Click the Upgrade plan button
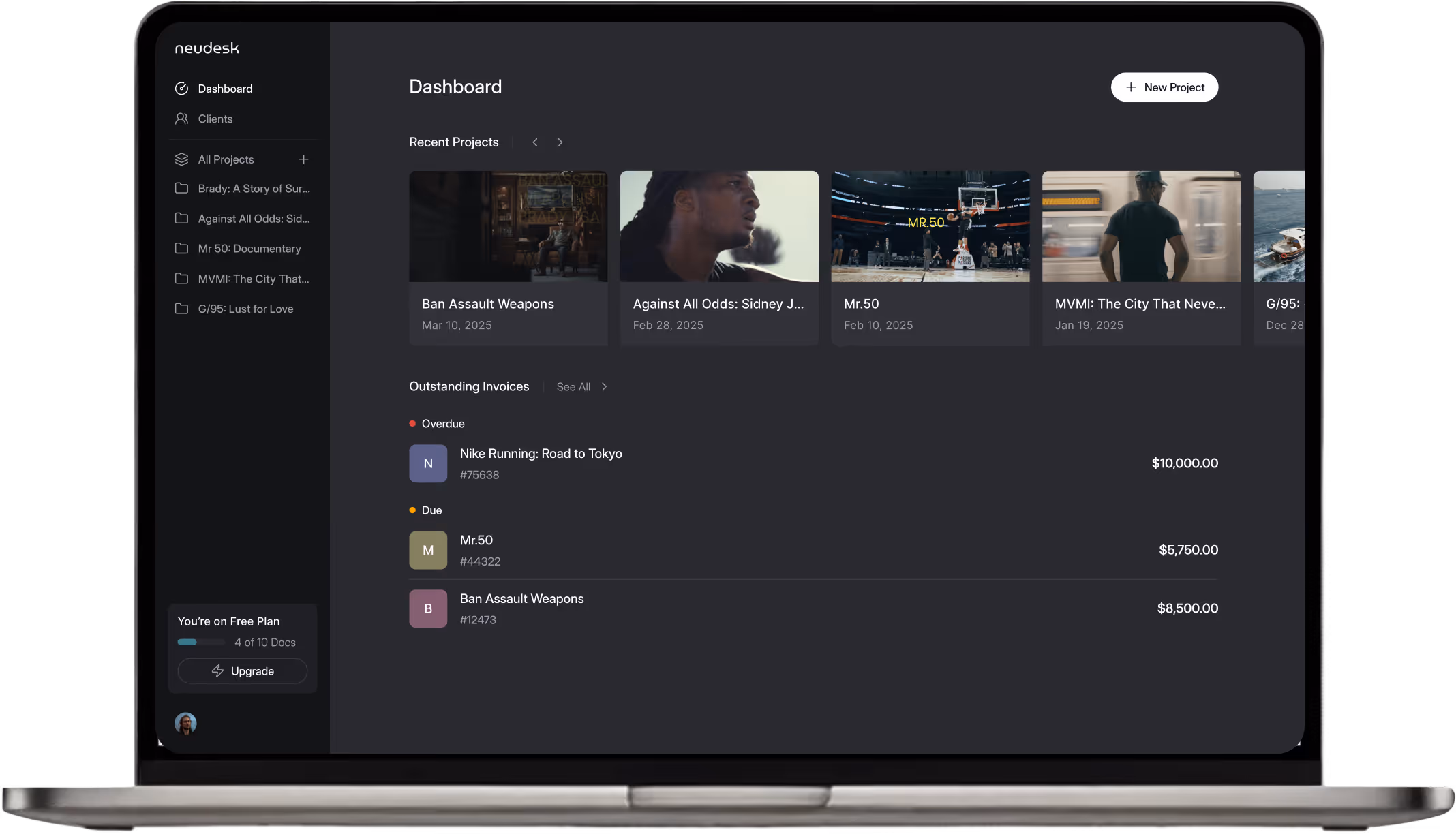The image size is (1456, 834). tap(243, 671)
